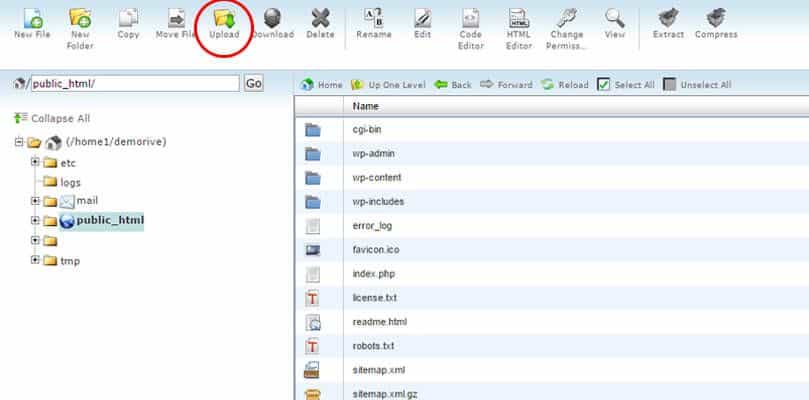This screenshot has width=809, height=400.
Task: Expand the mail folder node
Action: pos(35,200)
